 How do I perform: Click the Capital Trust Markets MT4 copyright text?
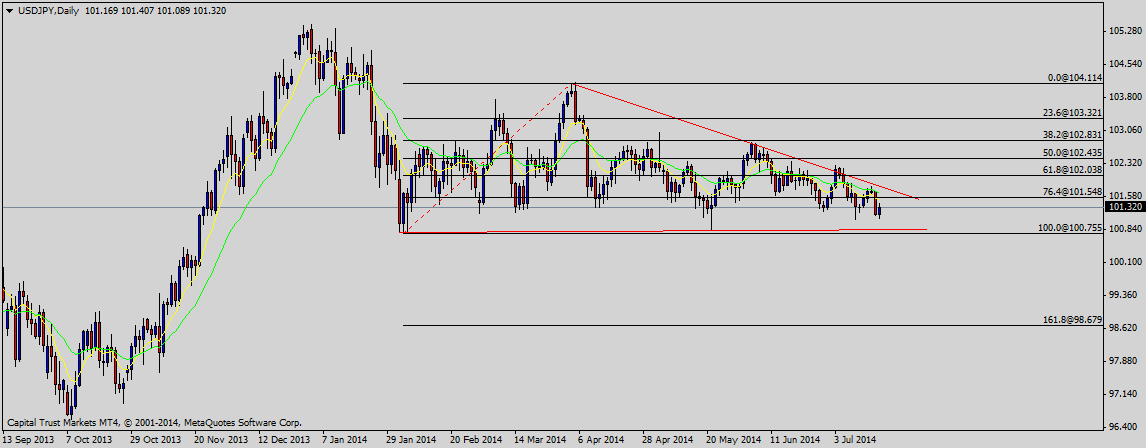pyautogui.click(x=153, y=423)
